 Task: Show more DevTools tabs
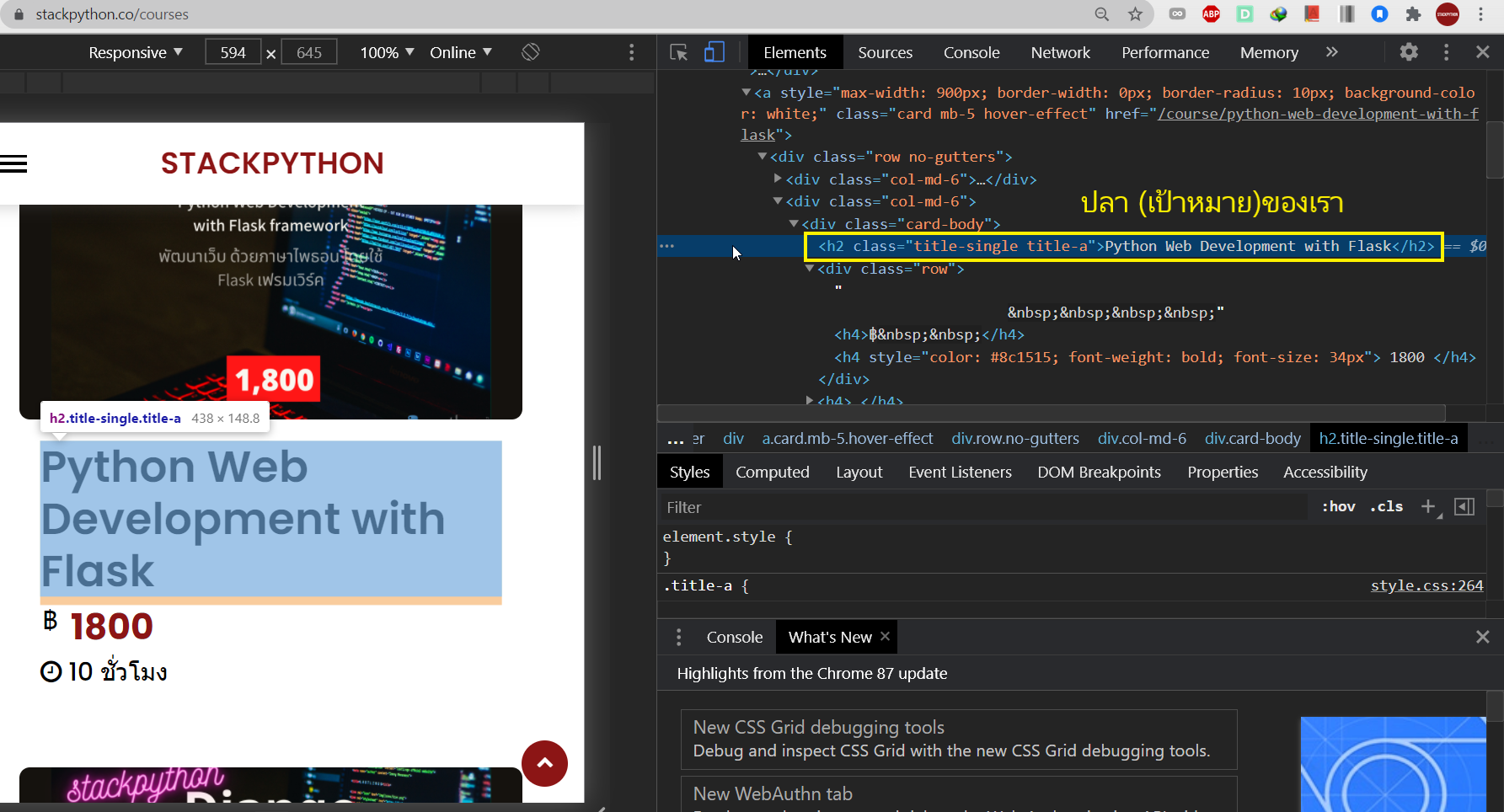[1332, 52]
